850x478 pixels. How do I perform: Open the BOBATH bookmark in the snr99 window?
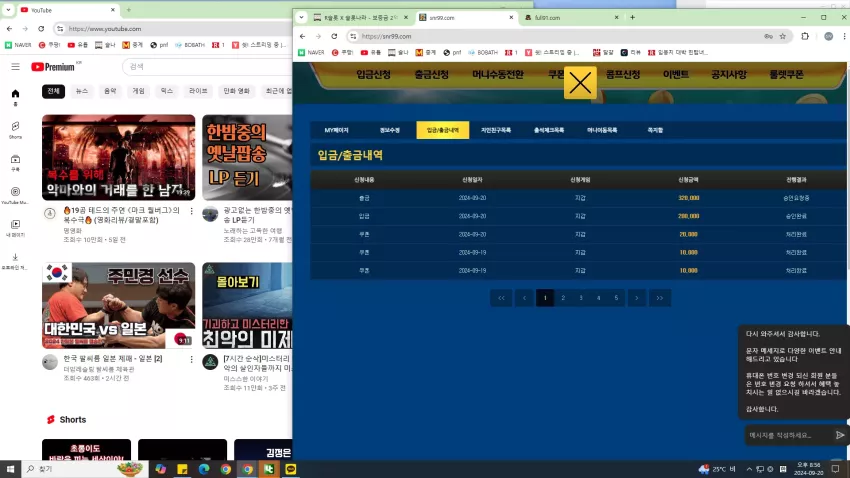point(483,53)
